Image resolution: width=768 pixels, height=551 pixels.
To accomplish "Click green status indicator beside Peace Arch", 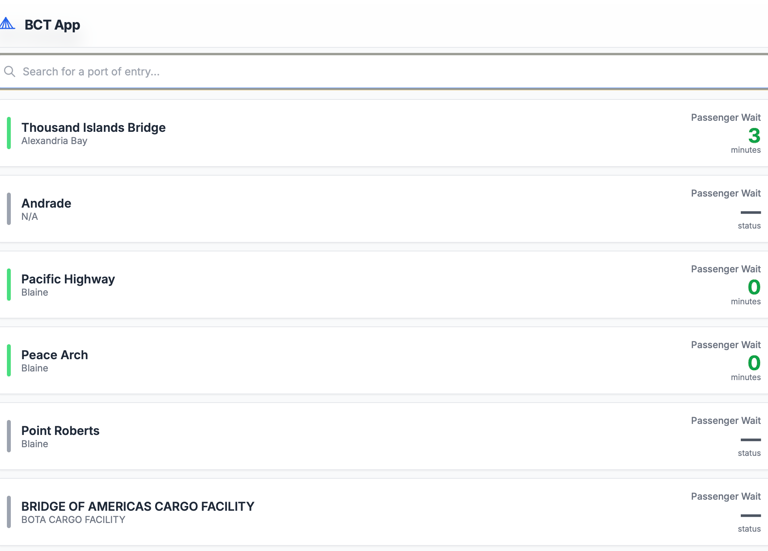I will pos(9,361).
